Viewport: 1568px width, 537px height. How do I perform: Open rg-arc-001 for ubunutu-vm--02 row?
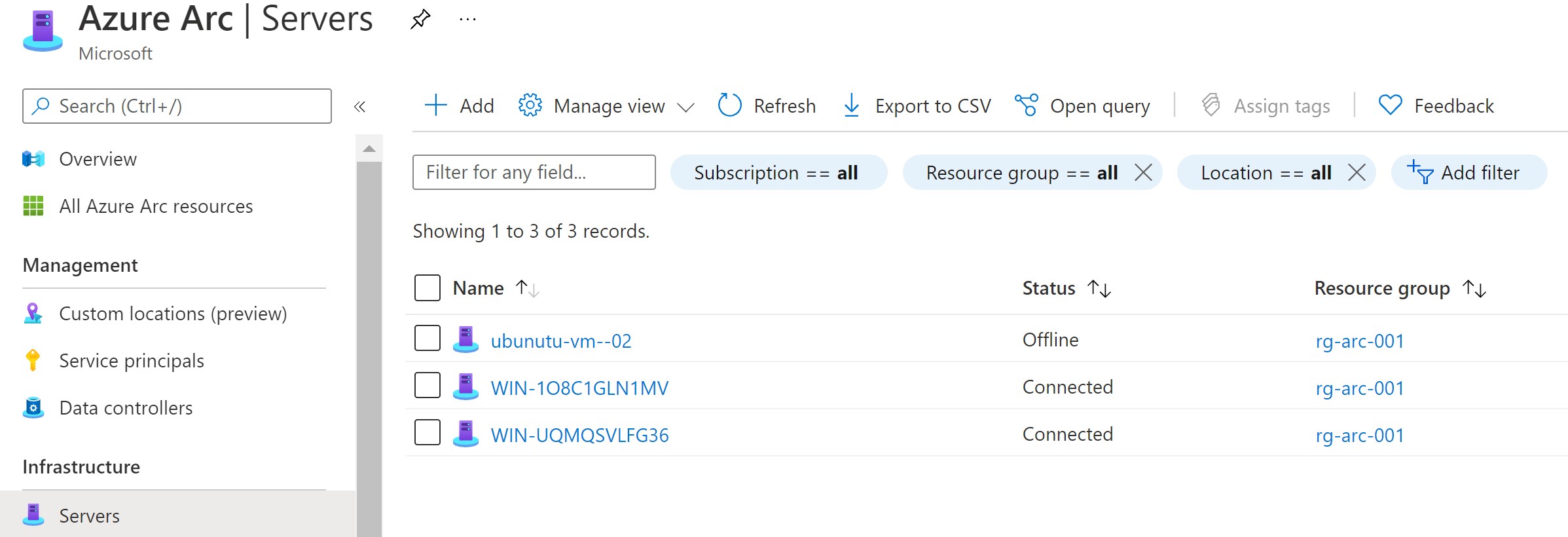(1360, 341)
